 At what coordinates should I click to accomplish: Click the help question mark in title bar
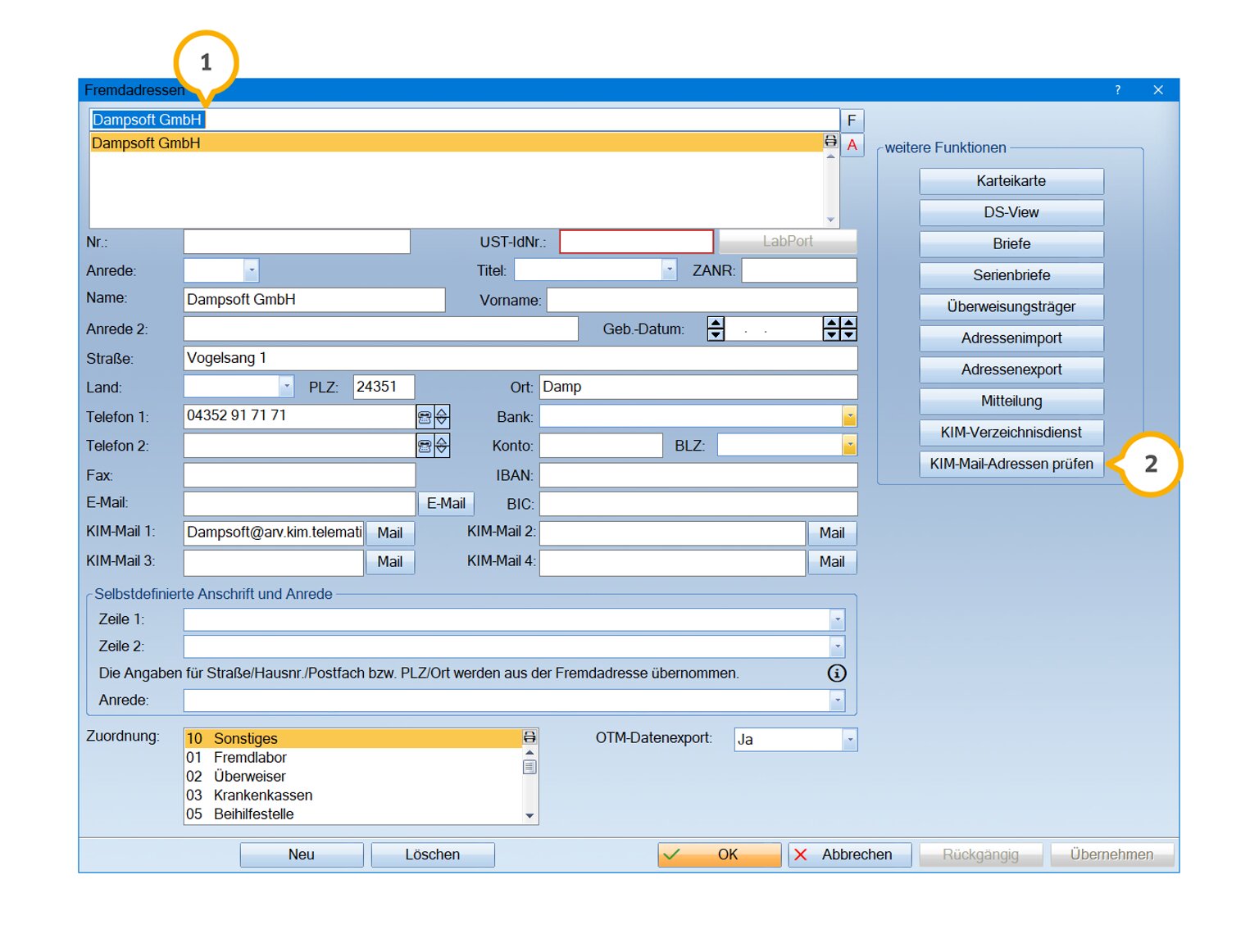1117,90
